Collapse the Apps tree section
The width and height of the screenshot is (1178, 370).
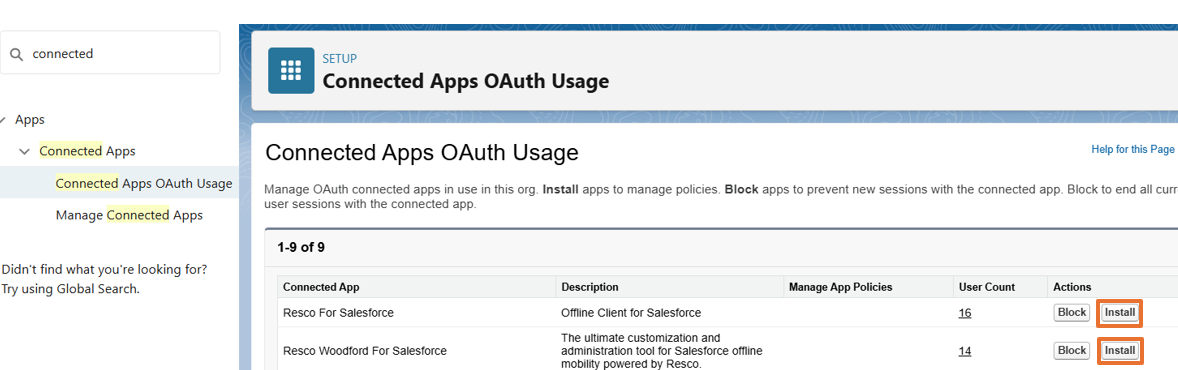(3, 120)
